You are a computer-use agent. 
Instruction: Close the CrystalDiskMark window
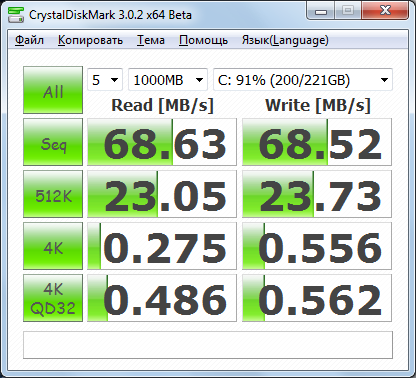(x=385, y=11)
